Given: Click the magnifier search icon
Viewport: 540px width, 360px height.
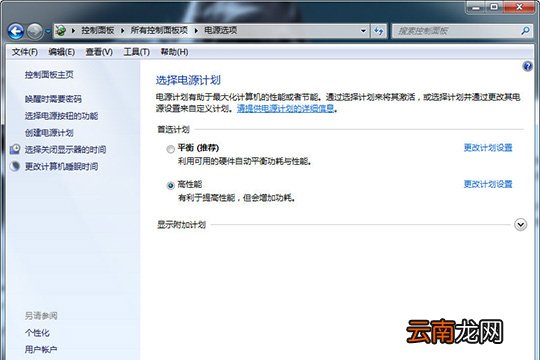Looking at the screenshot, I should 526,31.
